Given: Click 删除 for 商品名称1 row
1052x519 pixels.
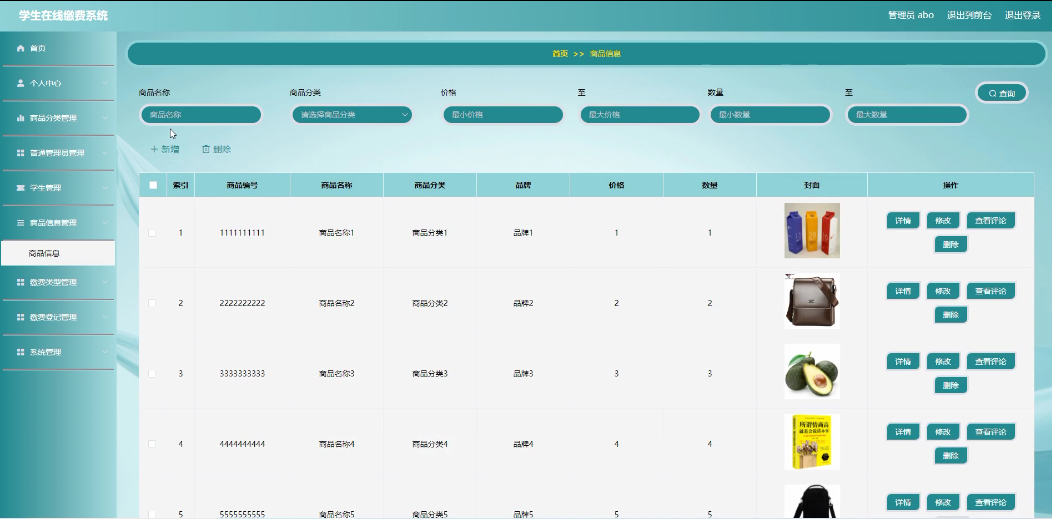Looking at the screenshot, I should coord(950,244).
